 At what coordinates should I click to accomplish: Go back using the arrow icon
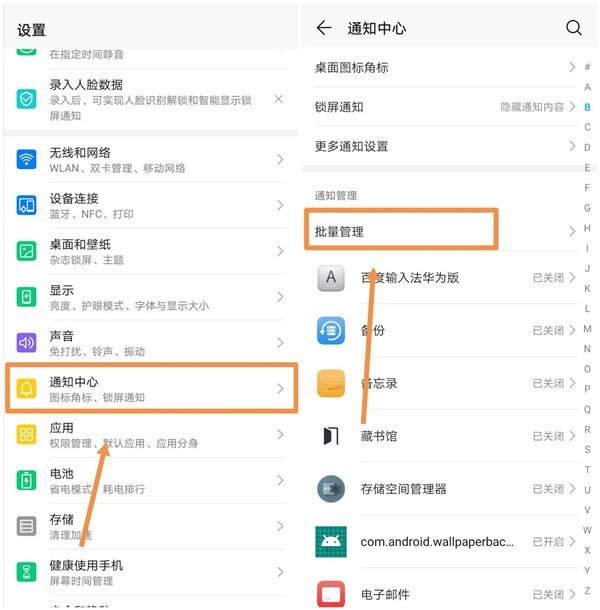[x=324, y=28]
